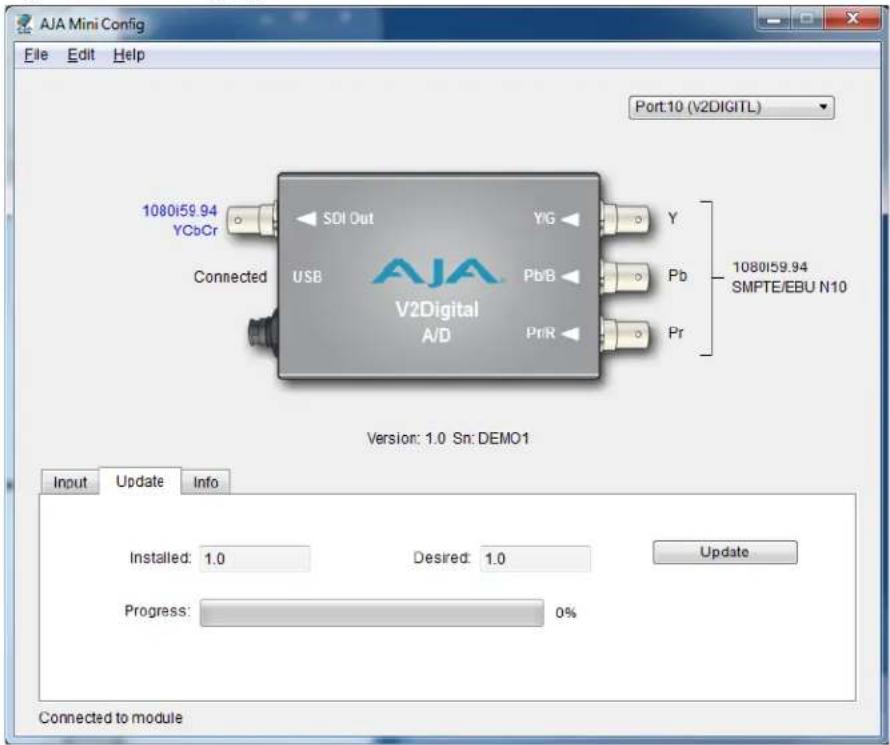The image size is (890, 745).
Task: Click the Installed version field
Action: [x=255, y=559]
